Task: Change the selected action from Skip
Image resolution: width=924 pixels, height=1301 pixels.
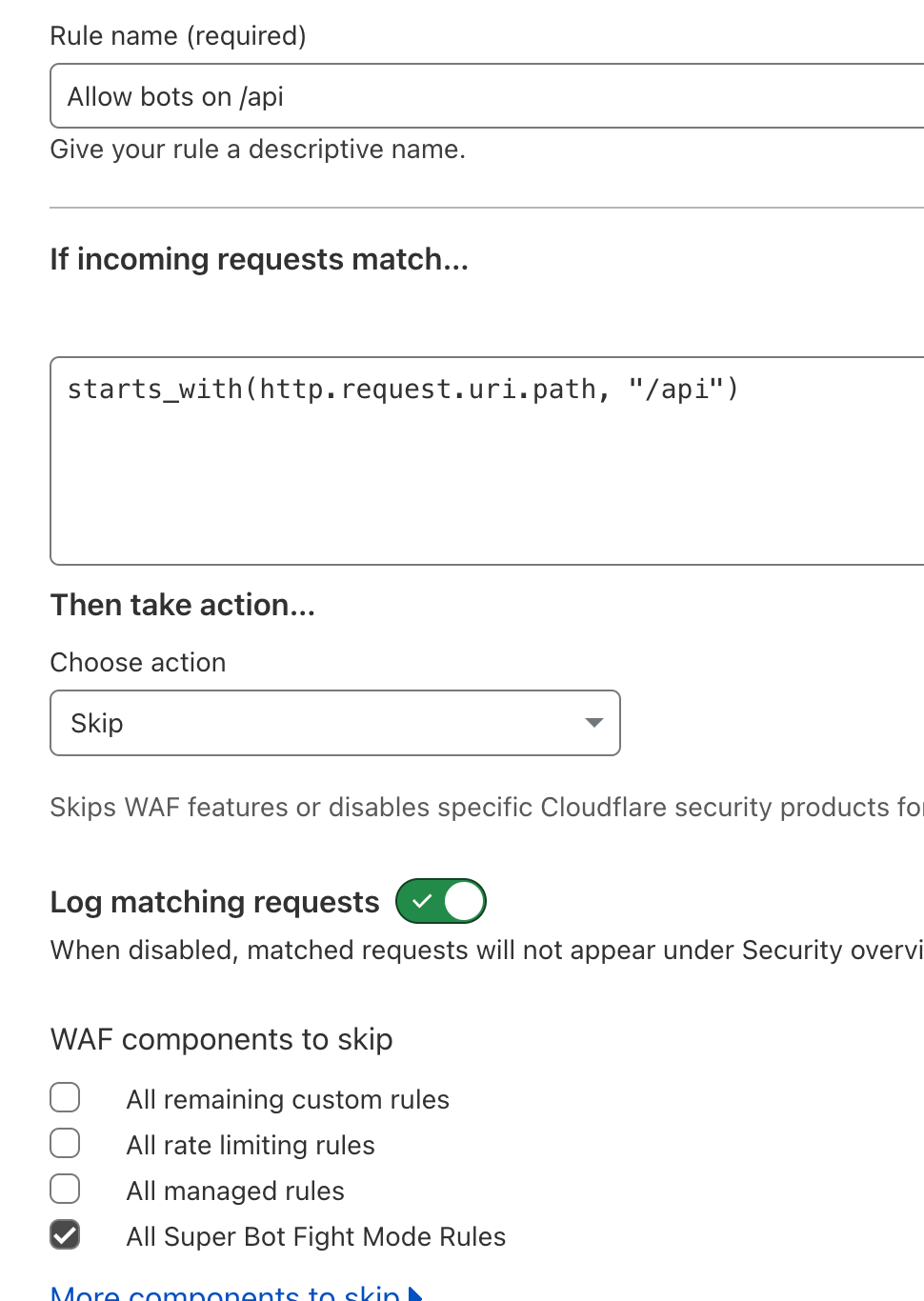Action: click(x=334, y=723)
